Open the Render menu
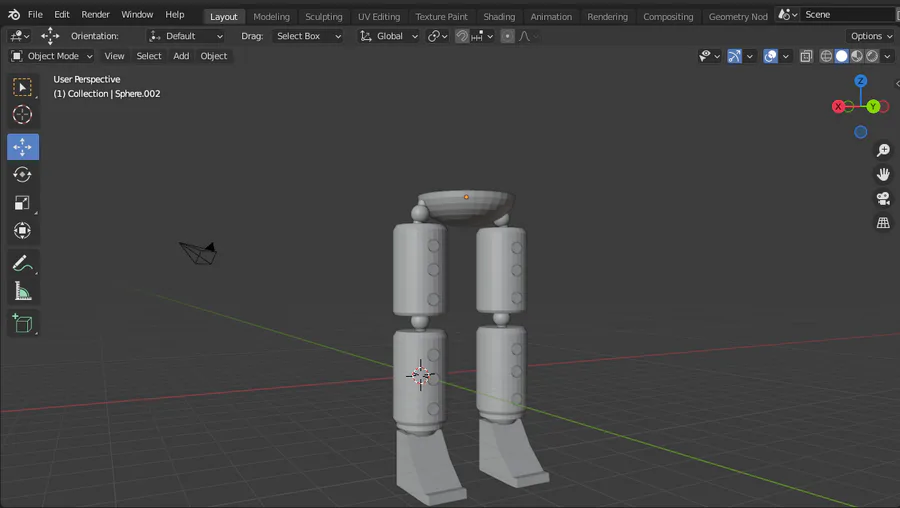Image resolution: width=900 pixels, height=508 pixels. tap(95, 14)
